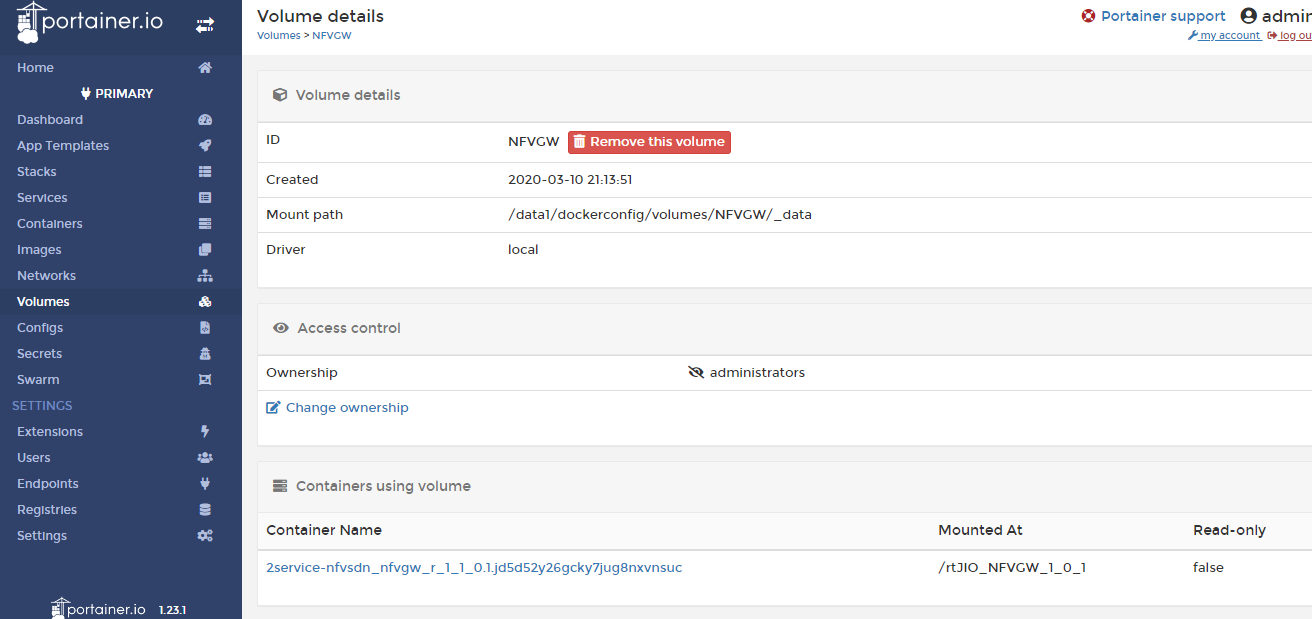Click Remove this volume

[649, 141]
